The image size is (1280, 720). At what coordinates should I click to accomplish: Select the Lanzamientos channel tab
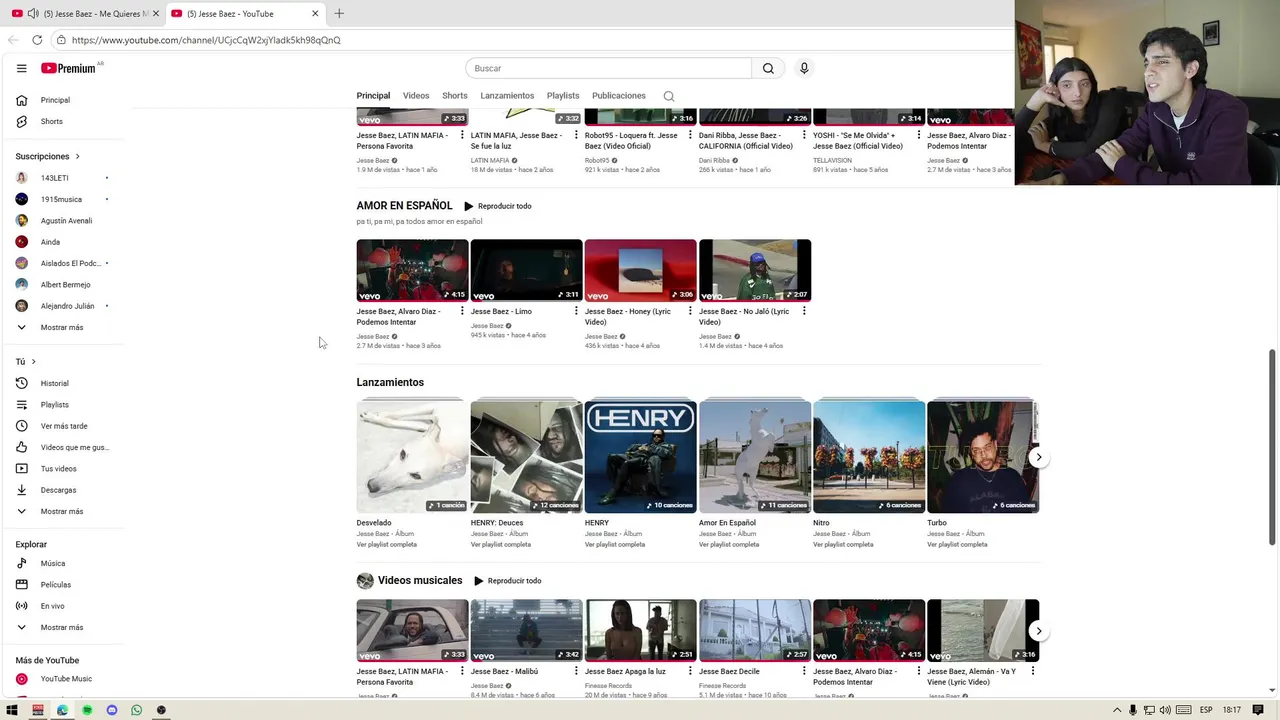(x=507, y=96)
